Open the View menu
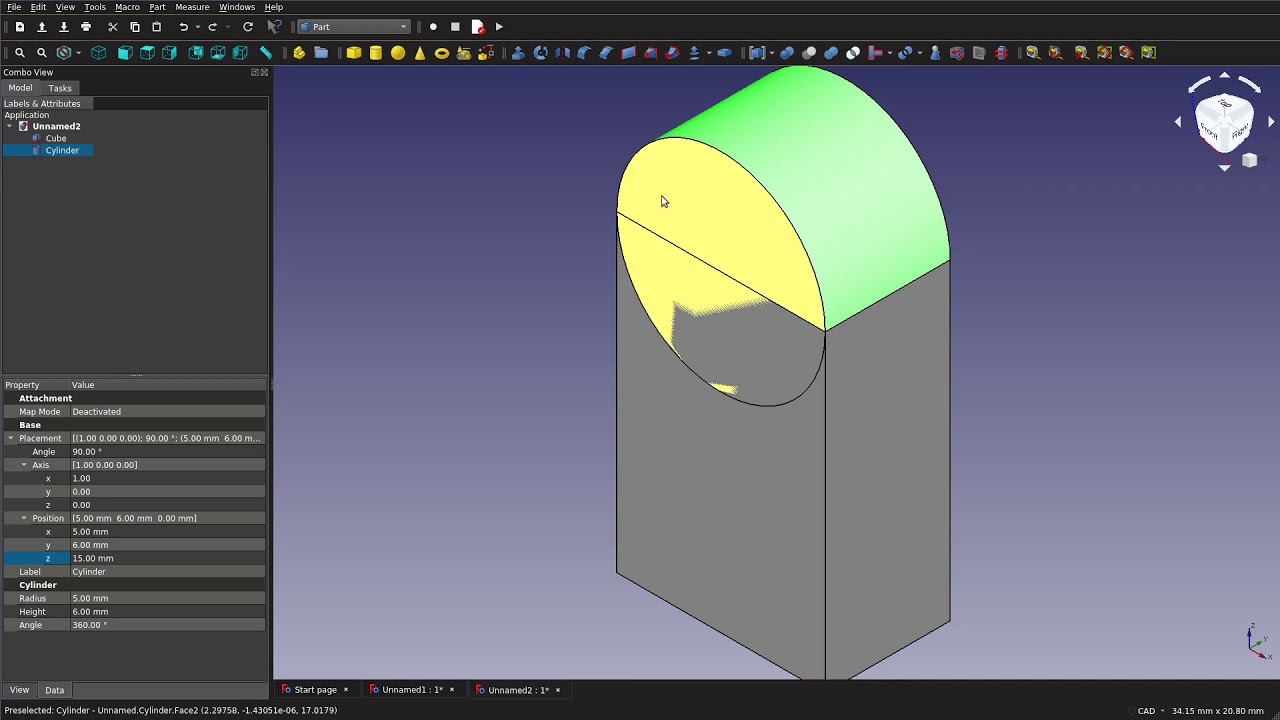This screenshot has height=720, width=1280. (65, 7)
